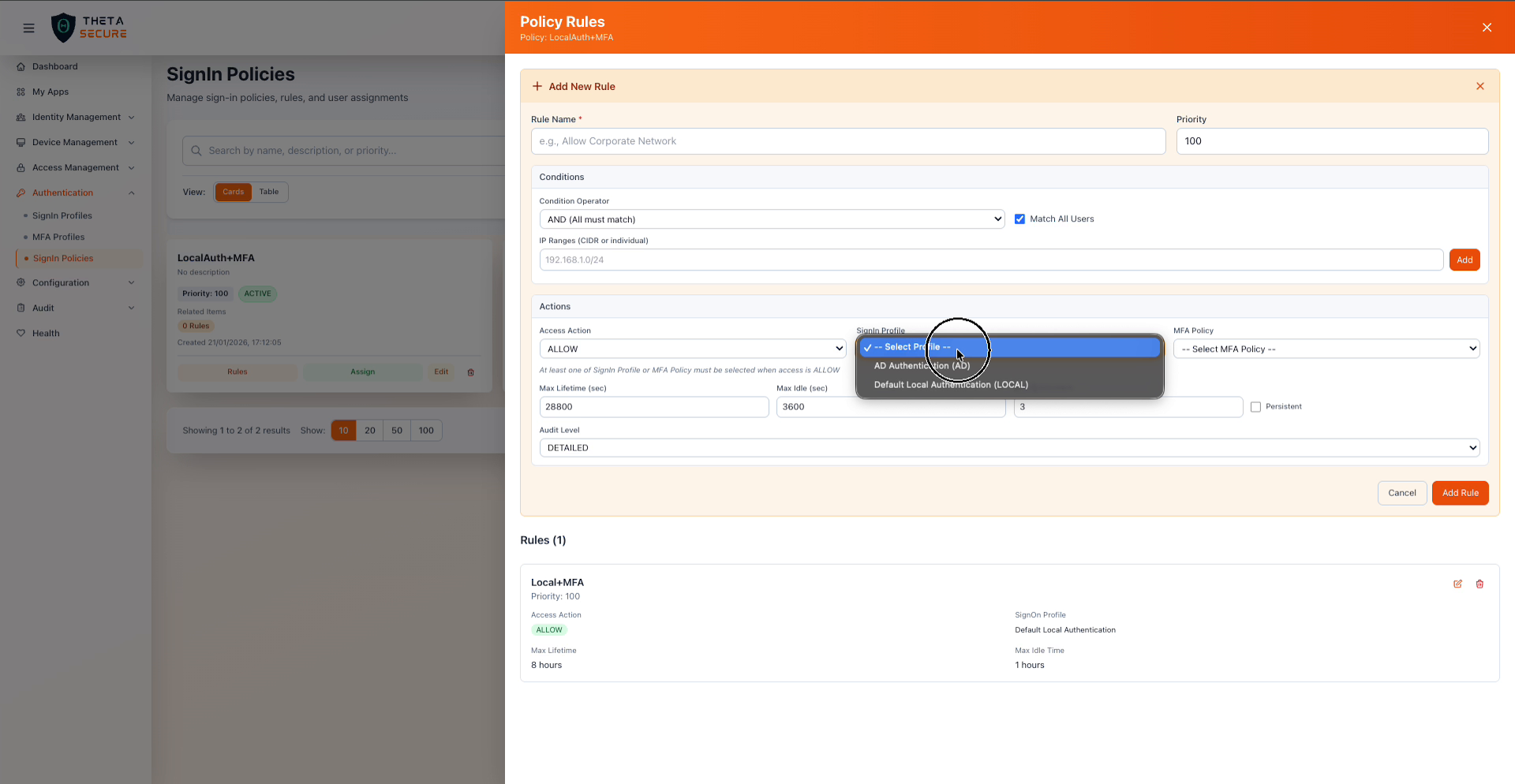Collapse the Authentication section
The width and height of the screenshot is (1515, 784).
click(x=131, y=192)
